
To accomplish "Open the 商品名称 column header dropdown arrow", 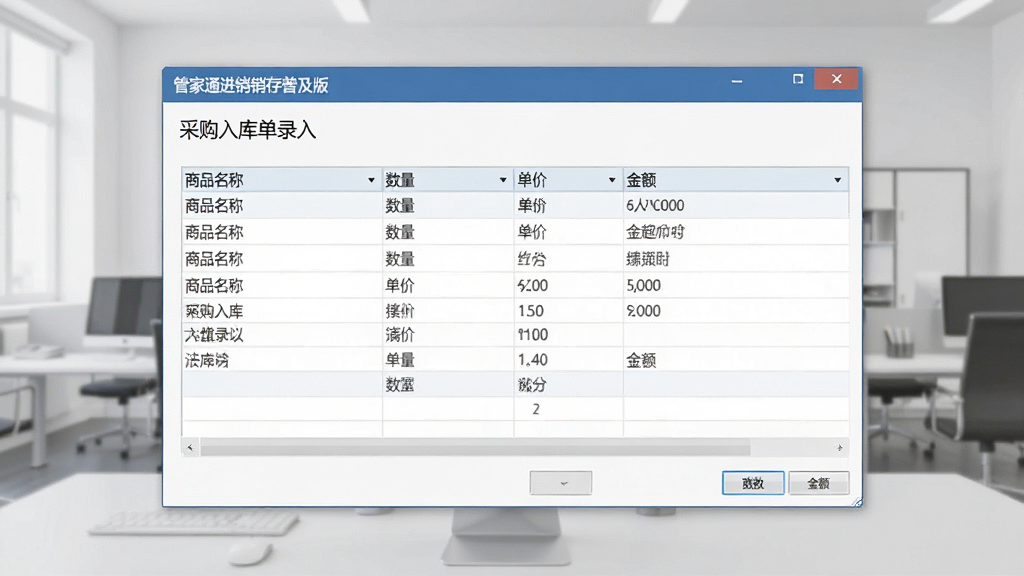I will (x=371, y=180).
